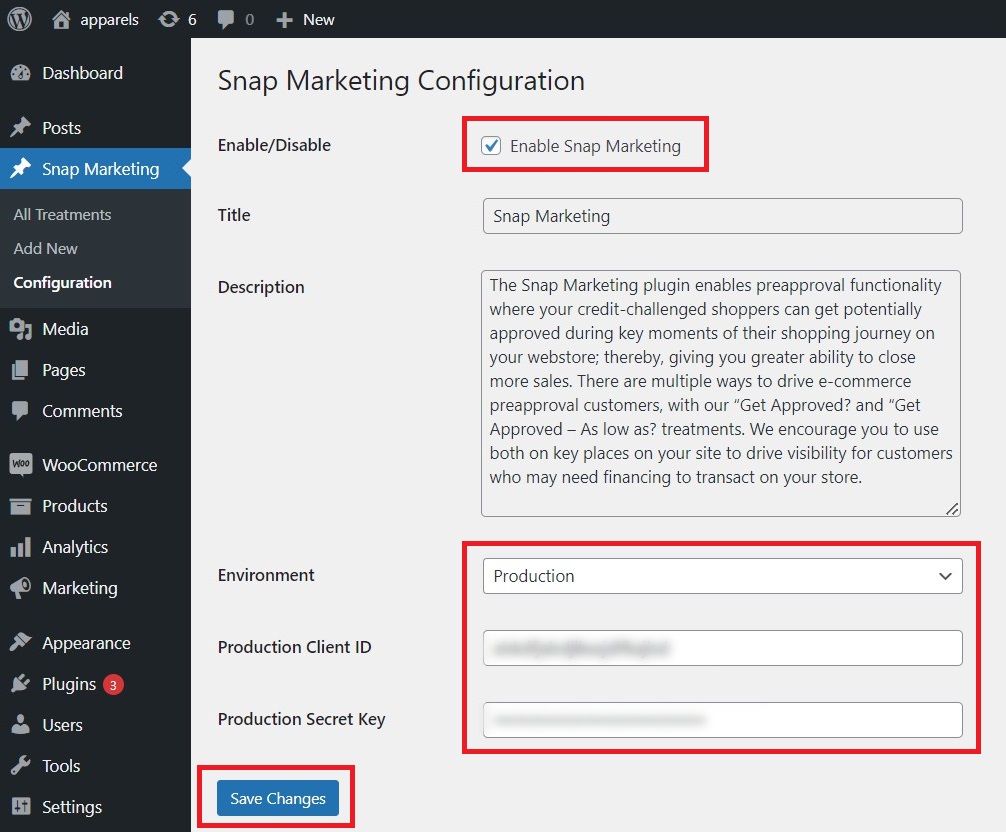Click the Comments sidebar icon
The image size is (1006, 832).
21,411
